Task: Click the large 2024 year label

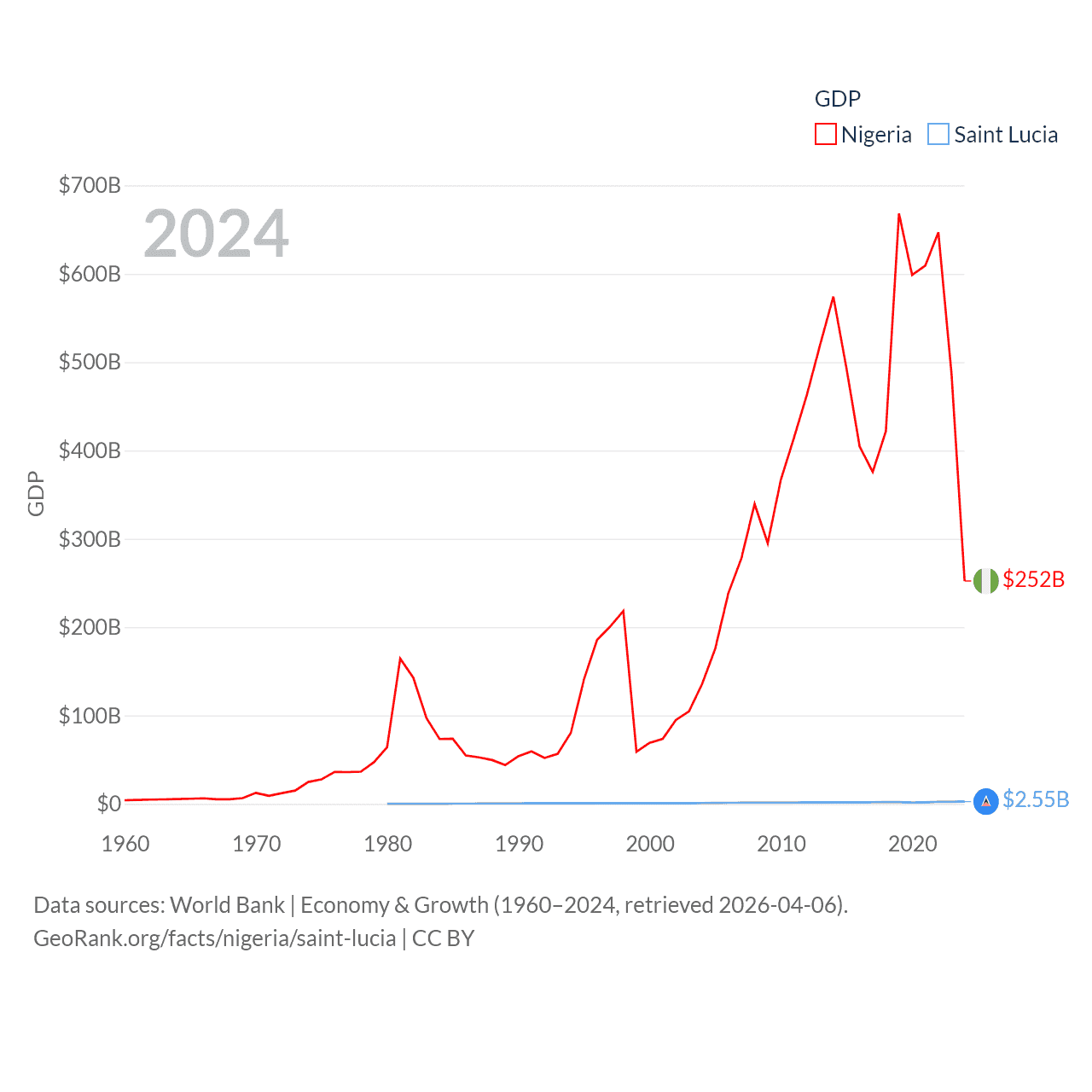Action: click(217, 234)
